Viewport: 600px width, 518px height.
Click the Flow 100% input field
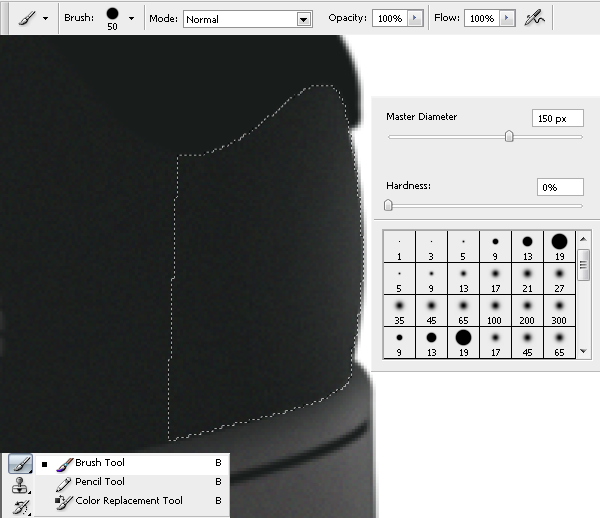482,18
